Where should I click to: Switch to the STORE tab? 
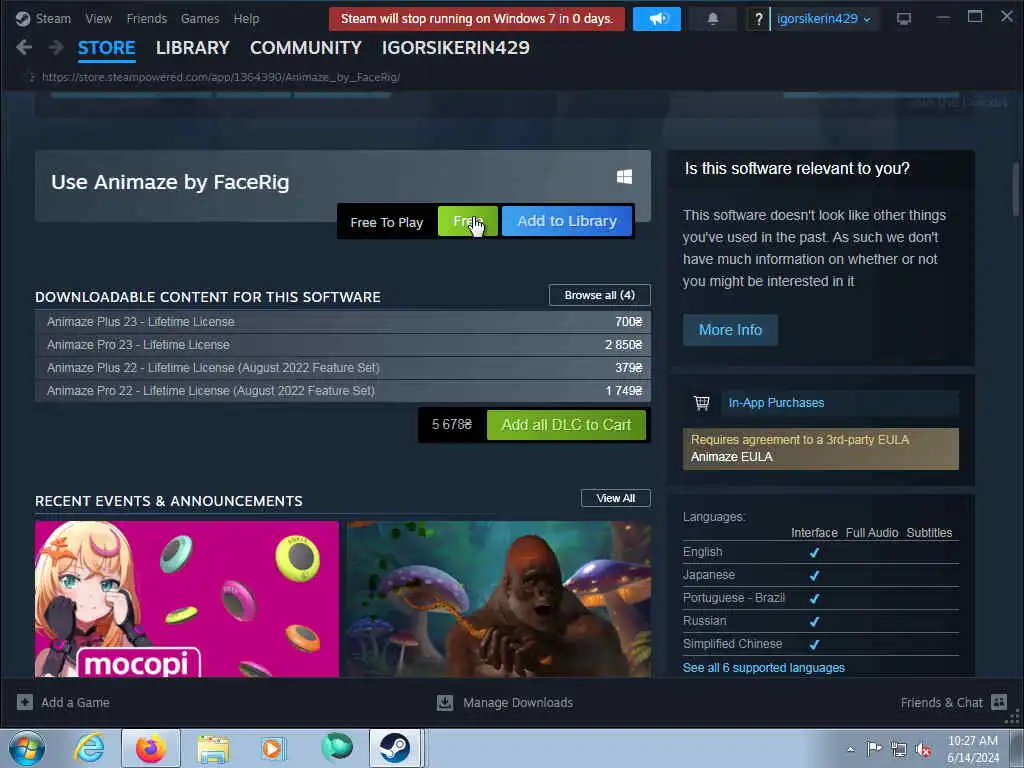(106, 48)
